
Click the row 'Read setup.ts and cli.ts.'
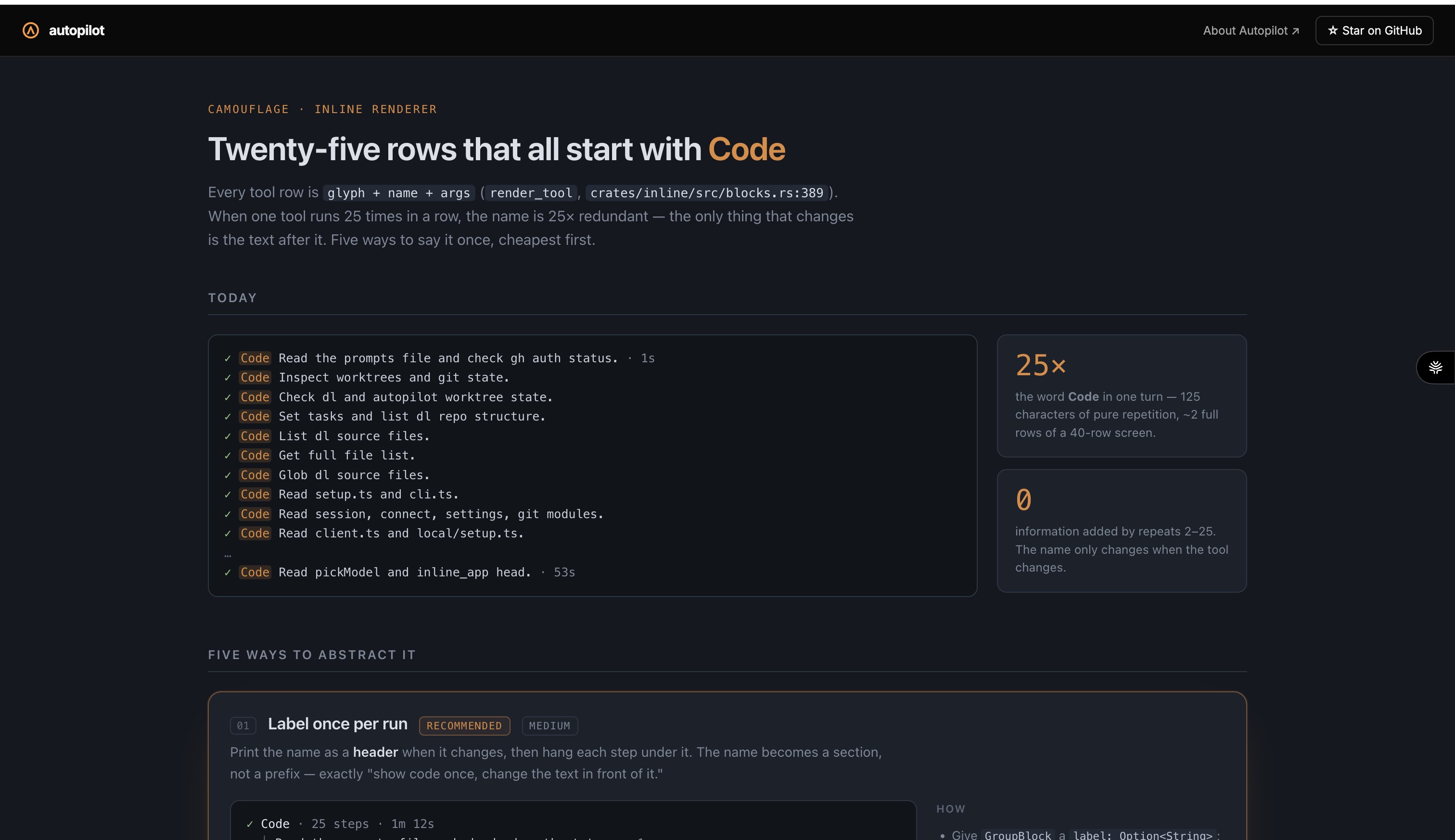coord(342,495)
